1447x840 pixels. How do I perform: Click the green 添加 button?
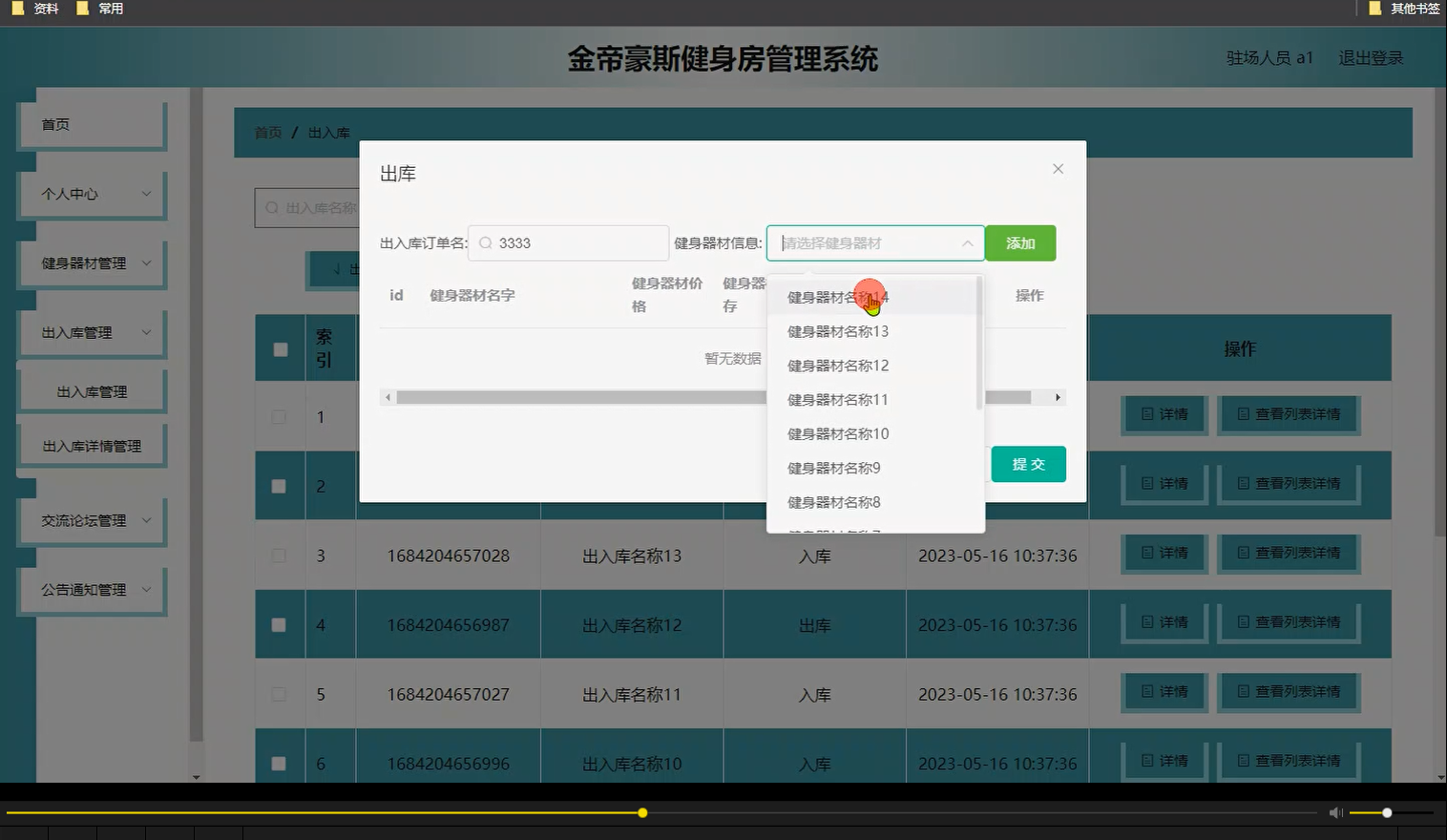click(x=1019, y=243)
